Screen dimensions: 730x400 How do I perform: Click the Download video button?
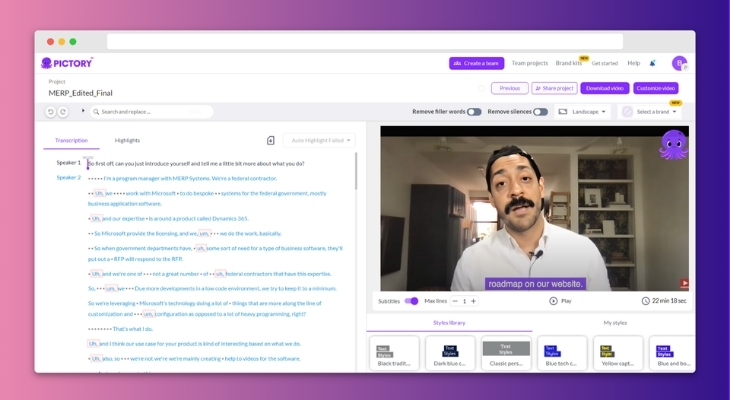tap(604, 88)
